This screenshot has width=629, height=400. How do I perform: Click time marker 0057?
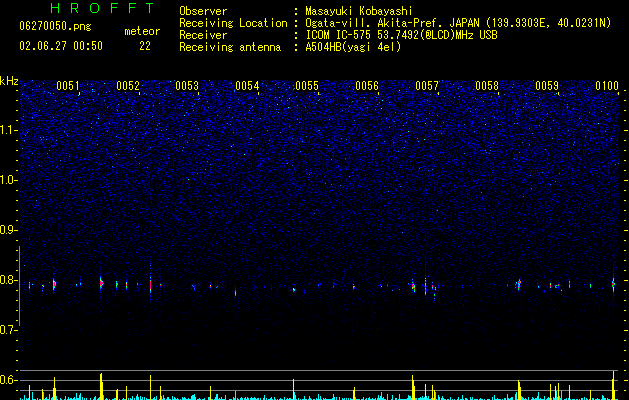click(427, 86)
